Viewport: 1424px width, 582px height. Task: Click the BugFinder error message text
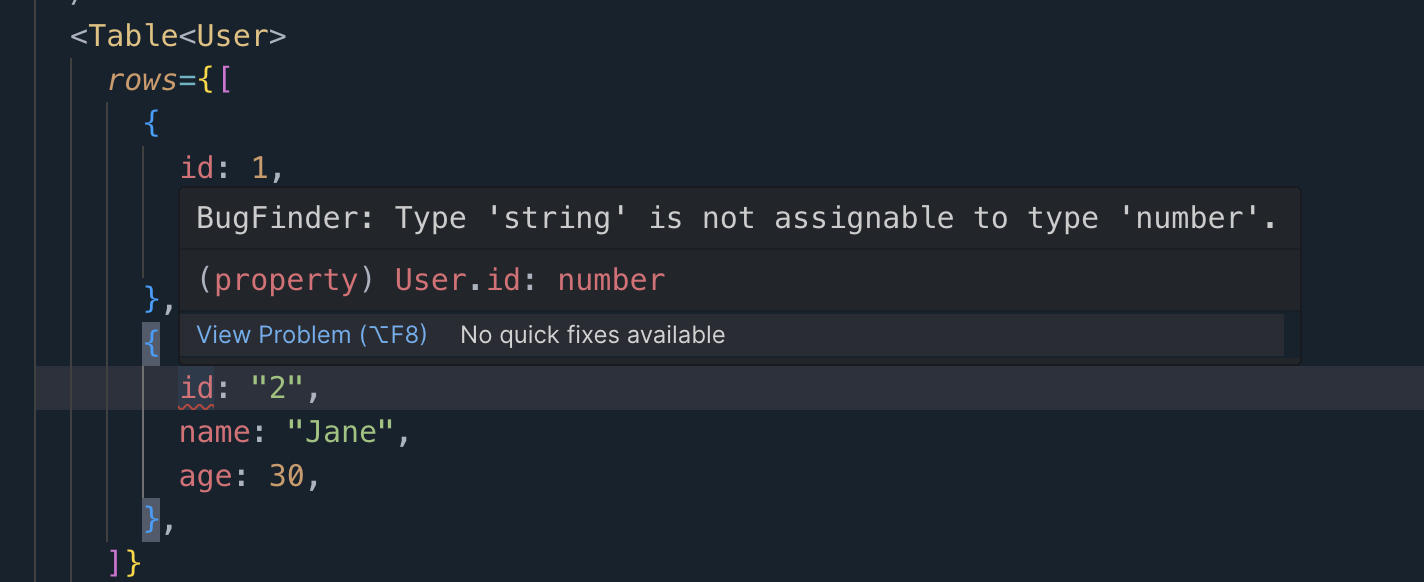736,218
